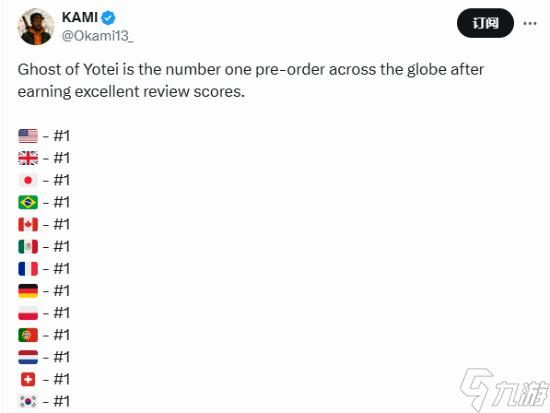Screen dimensions: 550x413
Task: Click the United Kingdom flag emoji
Action: 28,158
